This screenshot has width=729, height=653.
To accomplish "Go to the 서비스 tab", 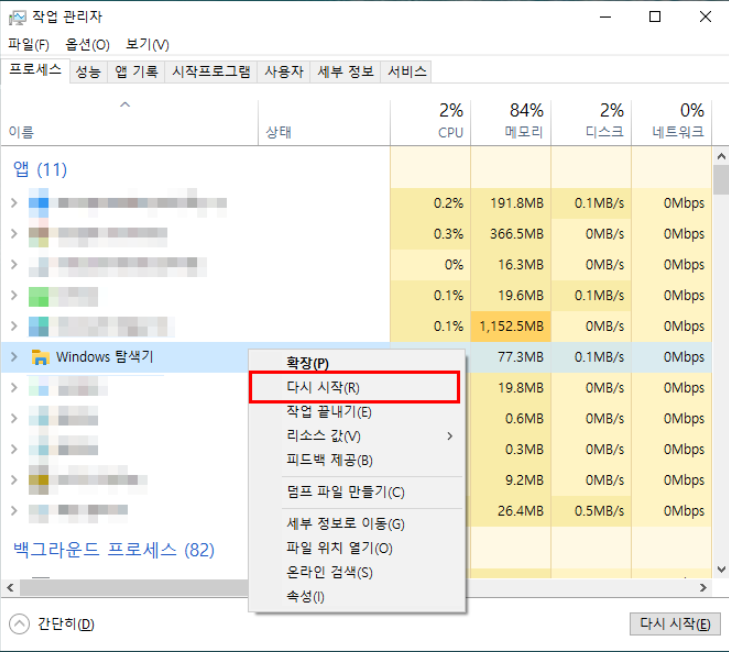I will coord(407,72).
